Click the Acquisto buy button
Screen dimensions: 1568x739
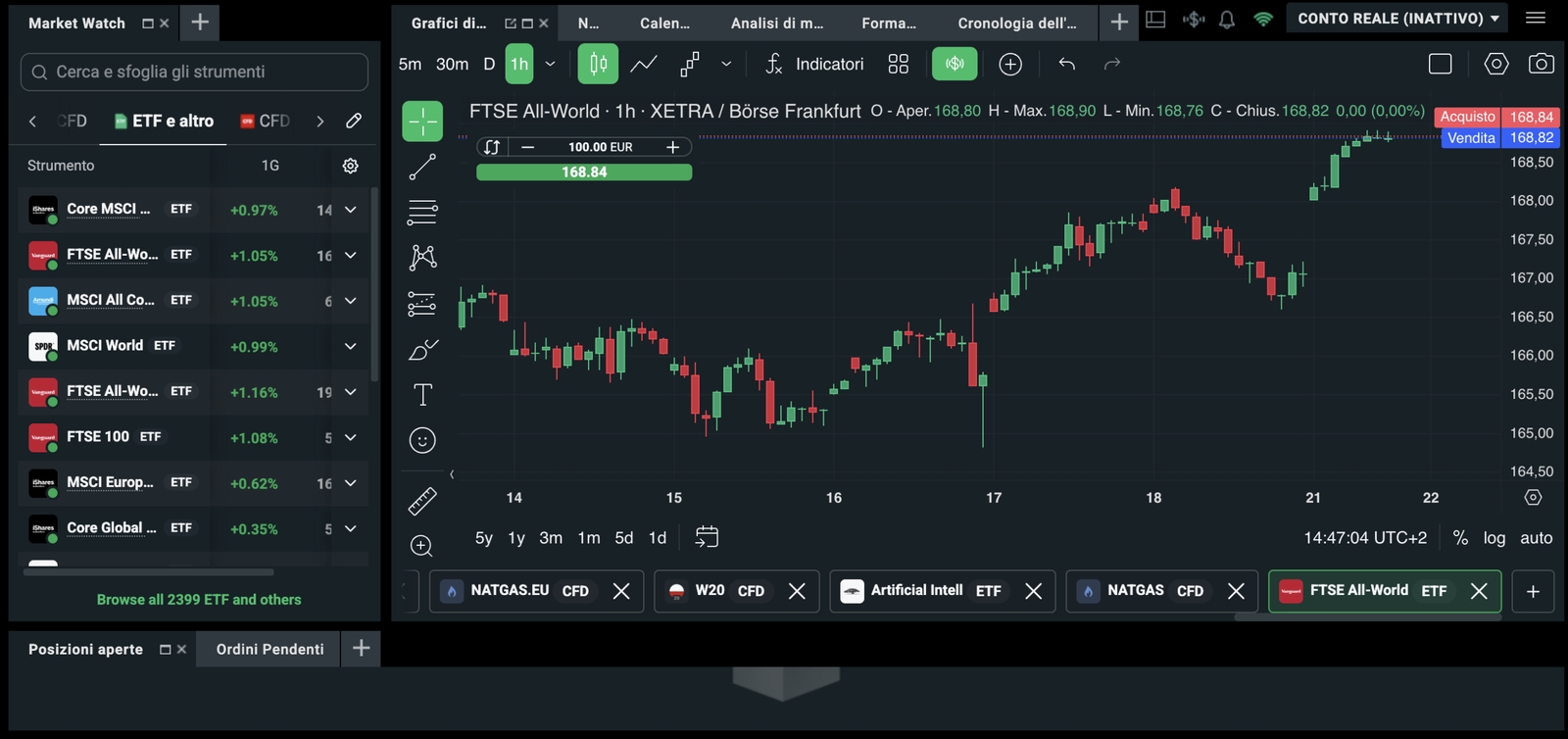point(1496,117)
